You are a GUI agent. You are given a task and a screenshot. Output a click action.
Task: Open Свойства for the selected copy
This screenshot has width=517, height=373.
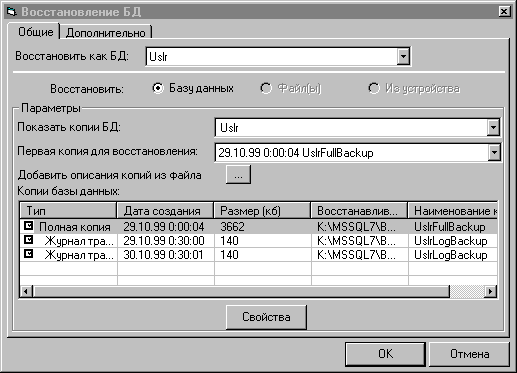[x=266, y=317]
